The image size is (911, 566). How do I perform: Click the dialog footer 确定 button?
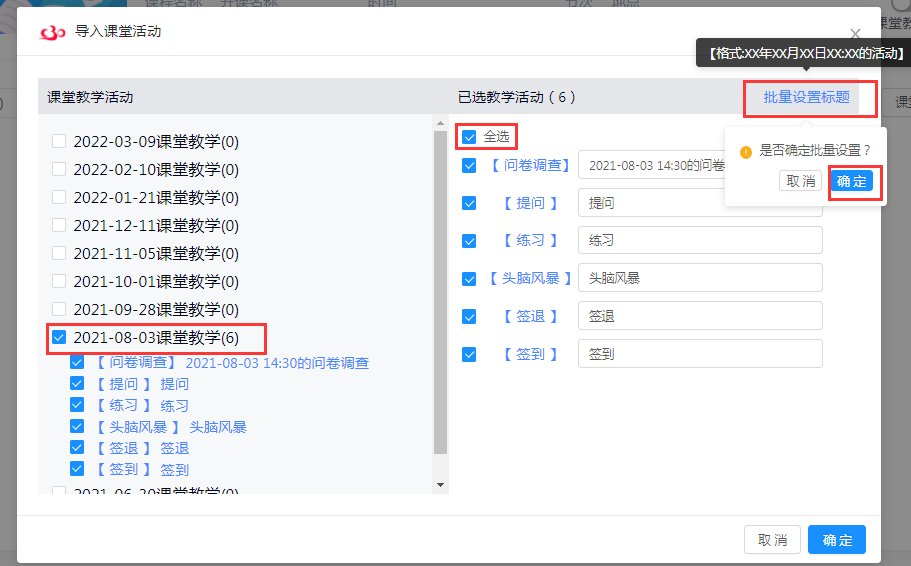click(x=836, y=540)
